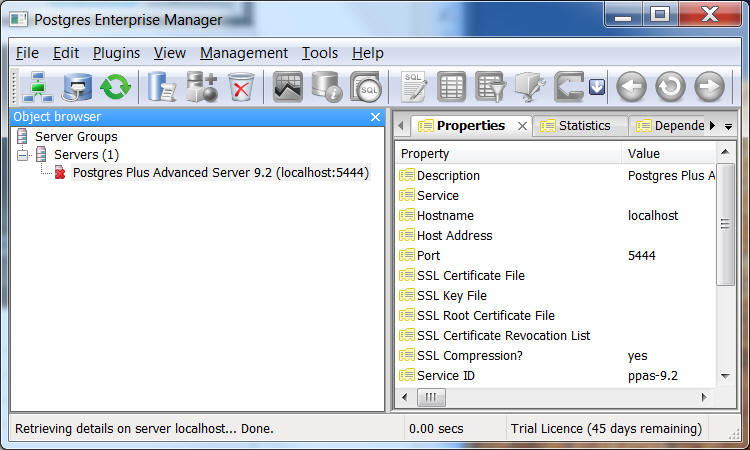Open the Edit menu
Screen dimensions: 750x450
point(66,53)
